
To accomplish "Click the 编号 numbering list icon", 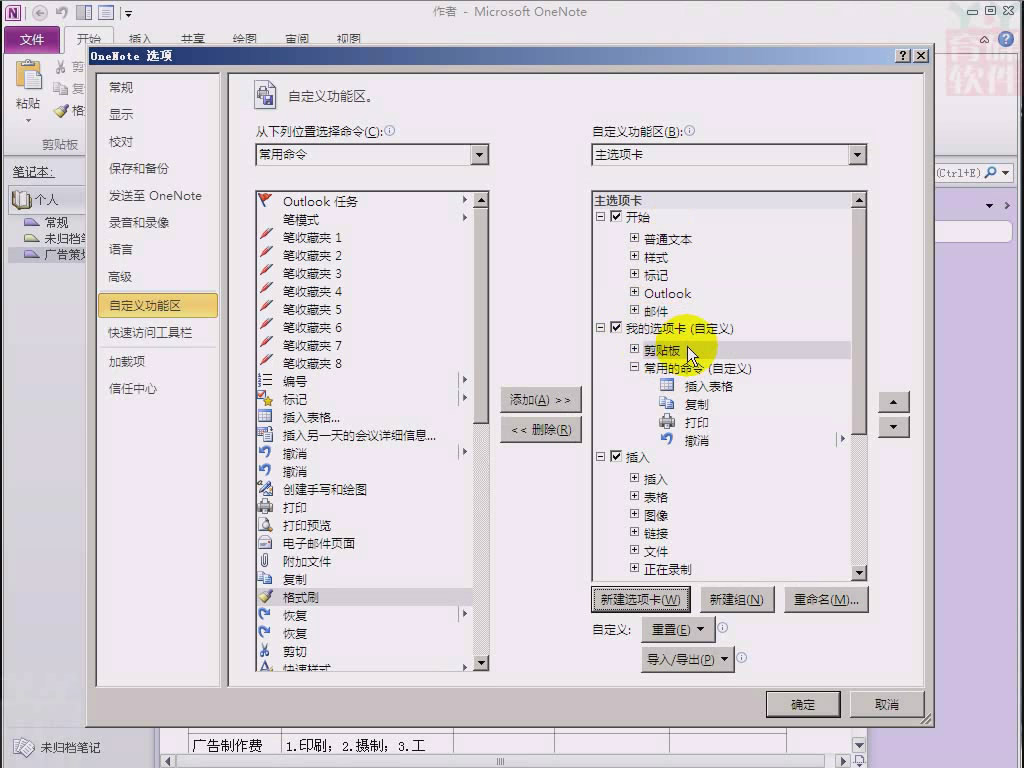I will click(265, 380).
